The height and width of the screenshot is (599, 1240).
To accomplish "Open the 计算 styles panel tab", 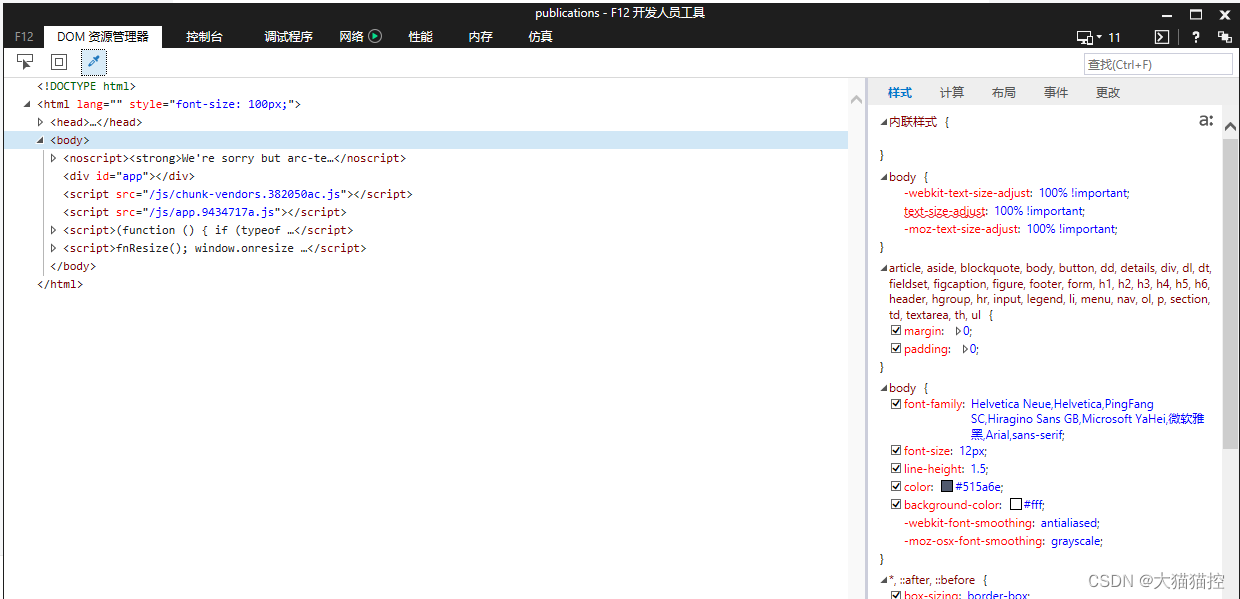I will pos(951,92).
